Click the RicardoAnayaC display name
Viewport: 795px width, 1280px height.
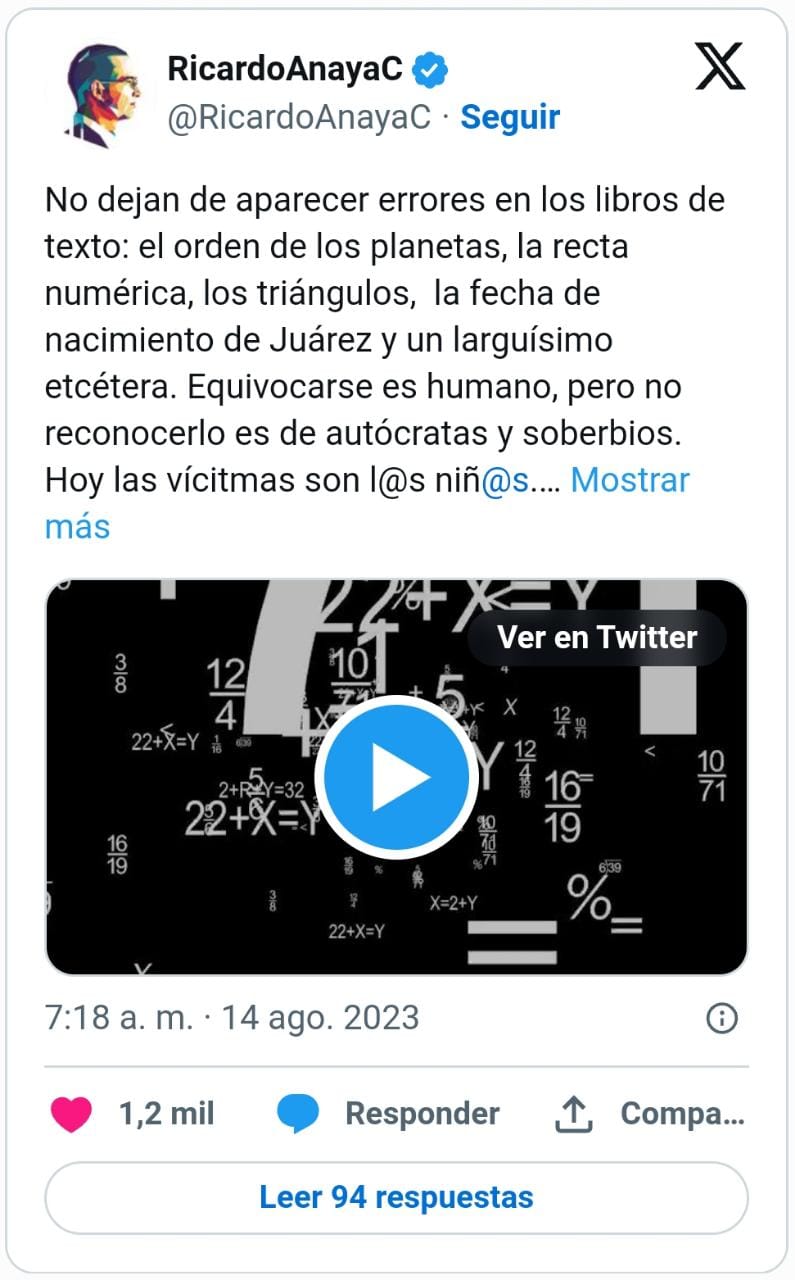coord(285,69)
